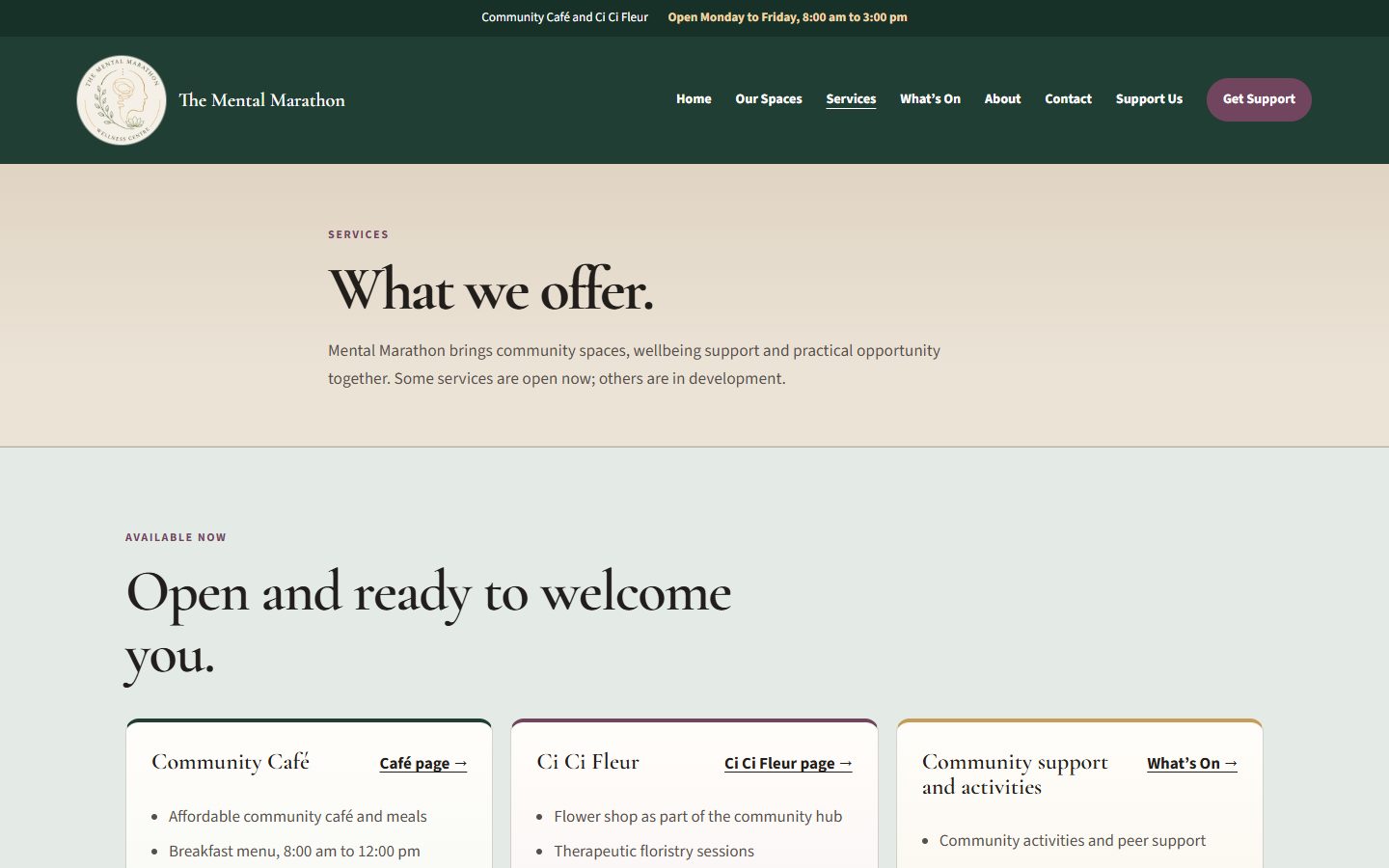Viewport: 1389px width, 868px height.
Task: Click Community support and activities heading
Action: point(1015,774)
